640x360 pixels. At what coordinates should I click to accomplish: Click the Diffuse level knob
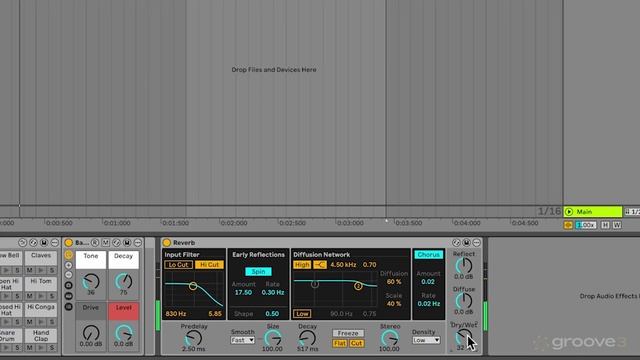click(464, 301)
